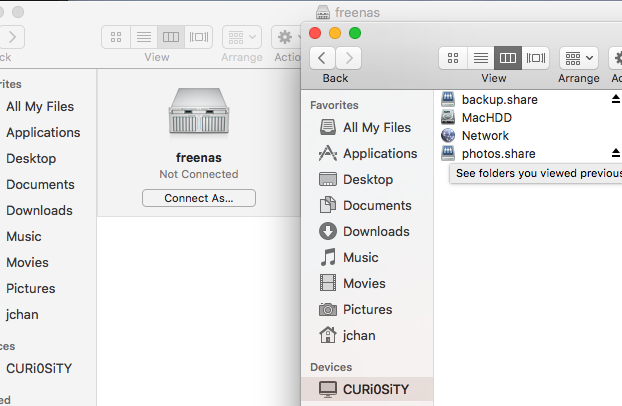Switch background window to list view

(x=144, y=37)
